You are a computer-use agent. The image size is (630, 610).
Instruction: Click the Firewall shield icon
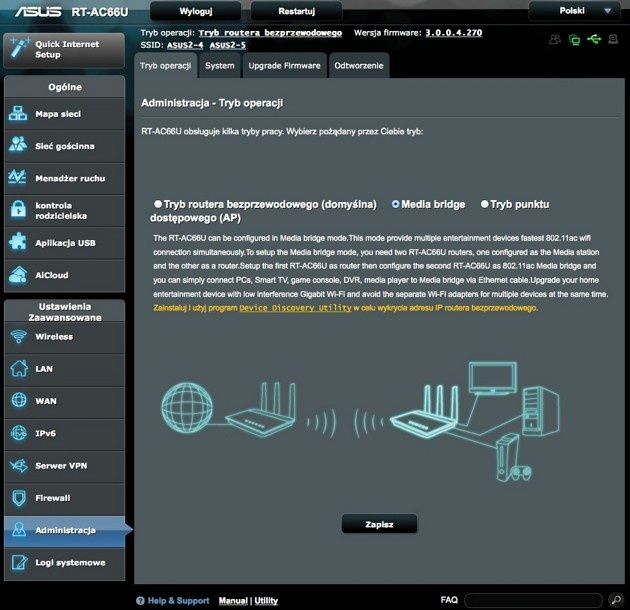point(19,498)
